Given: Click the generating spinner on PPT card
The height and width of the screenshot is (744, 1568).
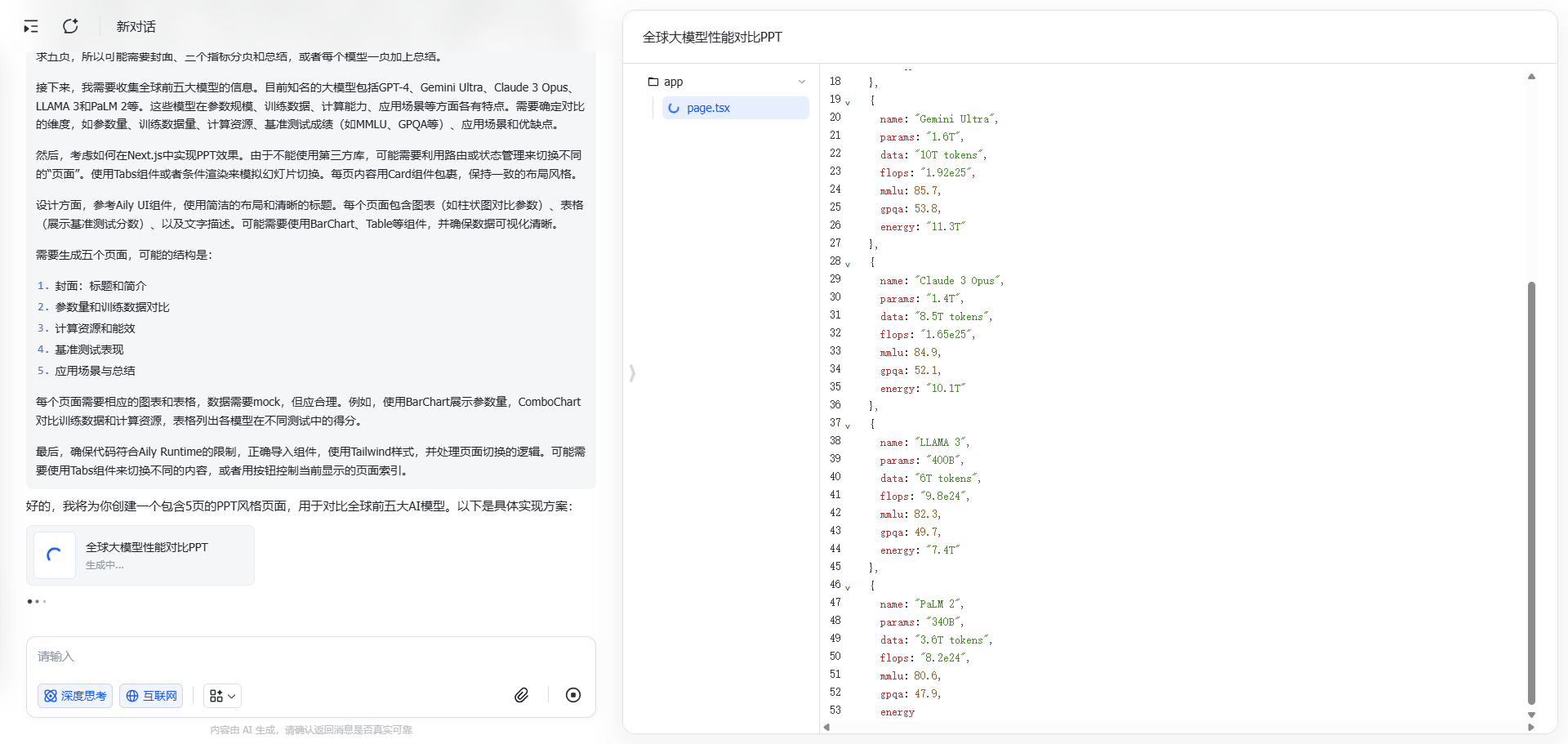Looking at the screenshot, I should tap(55, 555).
